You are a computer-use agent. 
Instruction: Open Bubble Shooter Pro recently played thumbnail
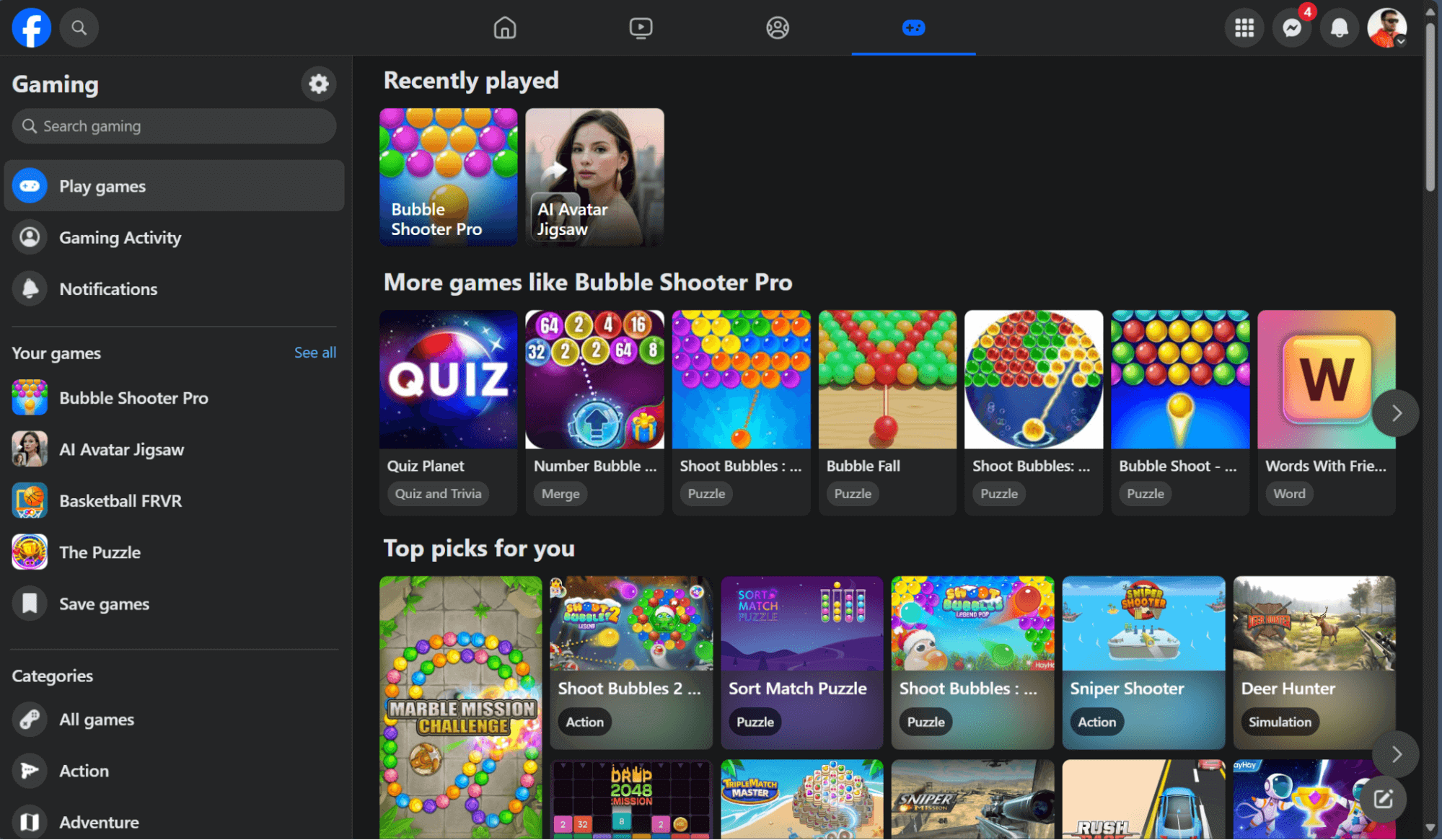[x=448, y=177]
